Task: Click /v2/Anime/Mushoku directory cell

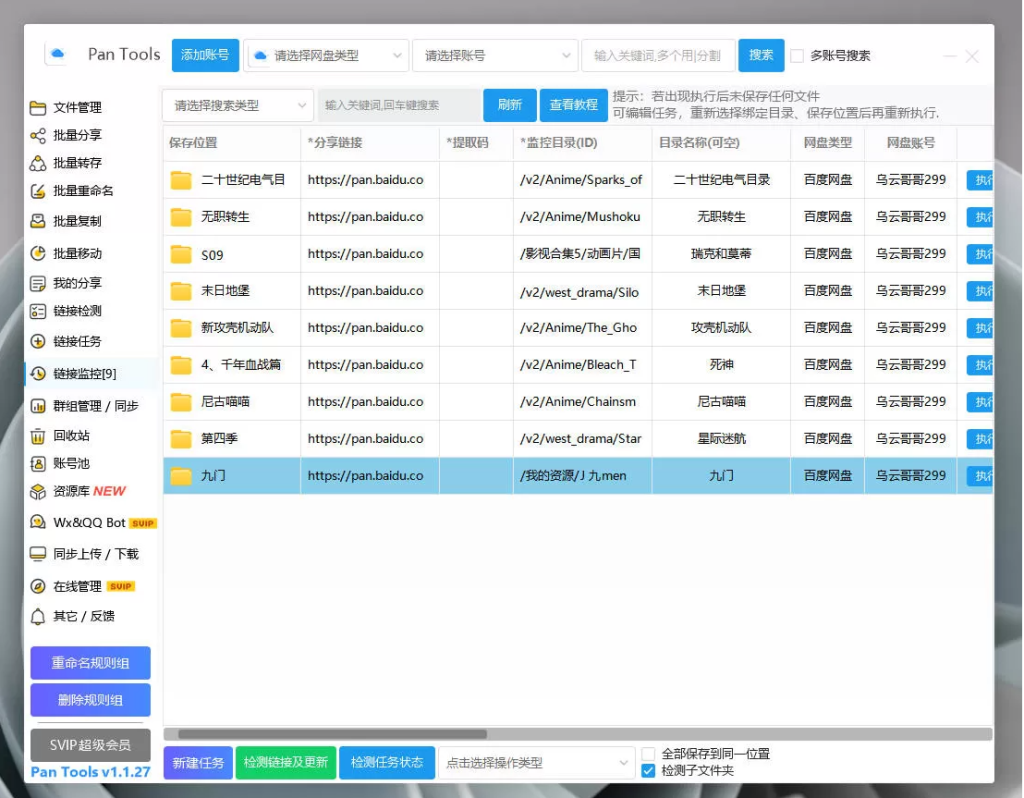Action: (582, 217)
